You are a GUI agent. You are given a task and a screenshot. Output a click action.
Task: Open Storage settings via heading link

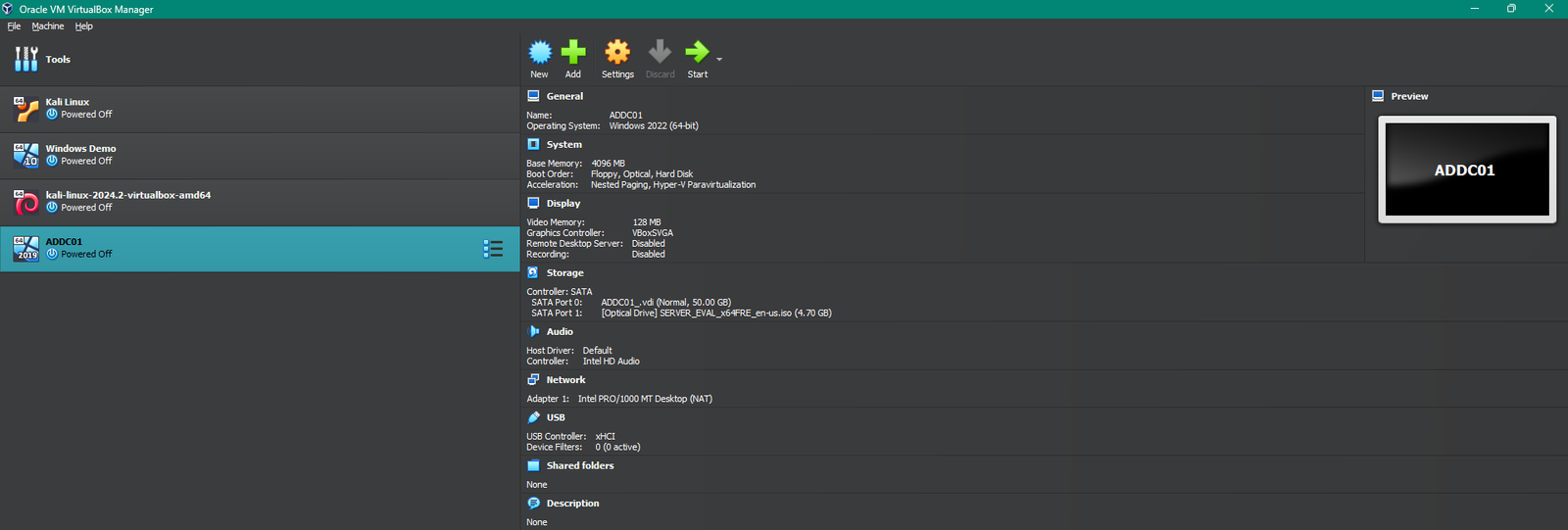(x=564, y=272)
